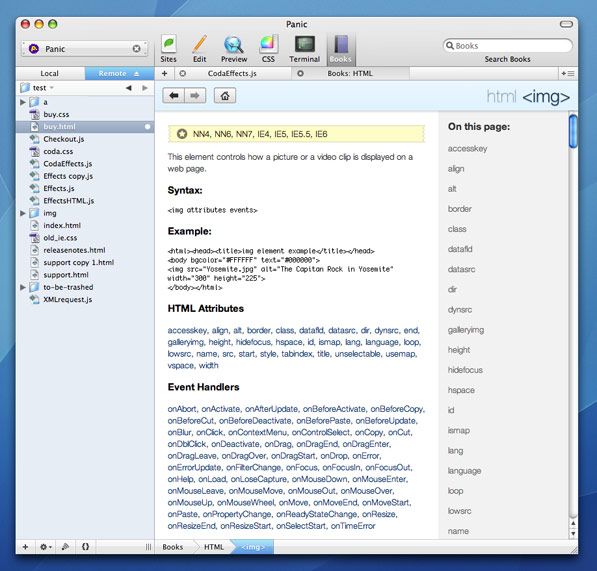
Task: Go forward in the book browser
Action: (195, 96)
